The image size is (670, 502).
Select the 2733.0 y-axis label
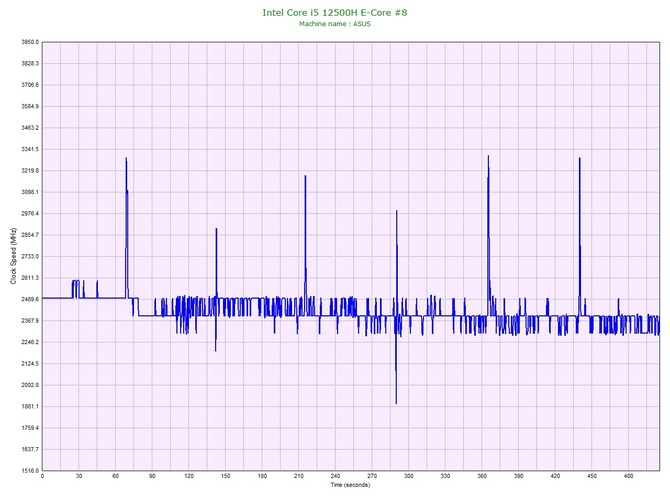click(30, 256)
